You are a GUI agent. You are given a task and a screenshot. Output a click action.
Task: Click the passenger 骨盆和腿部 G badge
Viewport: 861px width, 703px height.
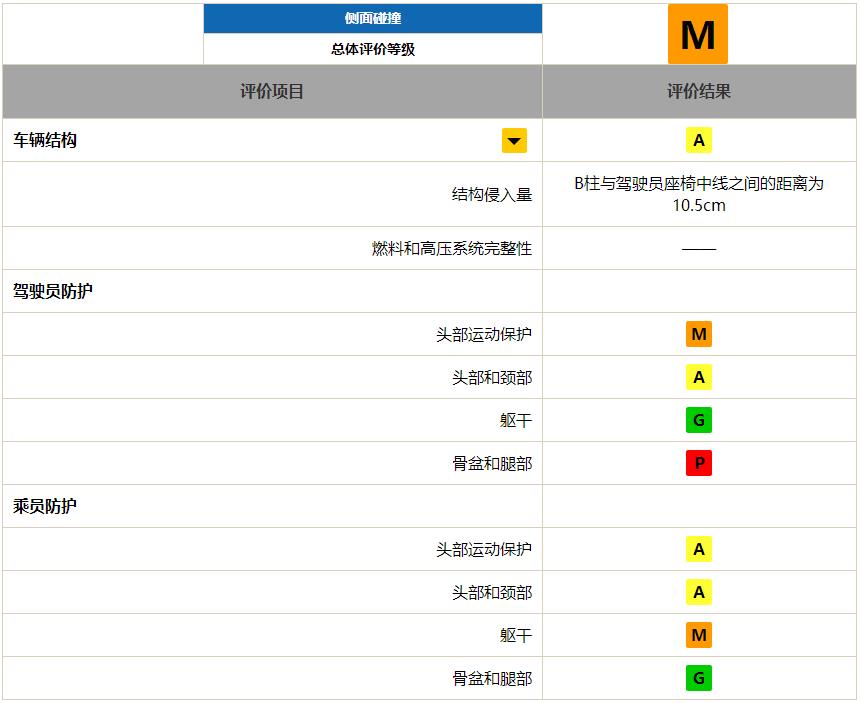click(698, 678)
